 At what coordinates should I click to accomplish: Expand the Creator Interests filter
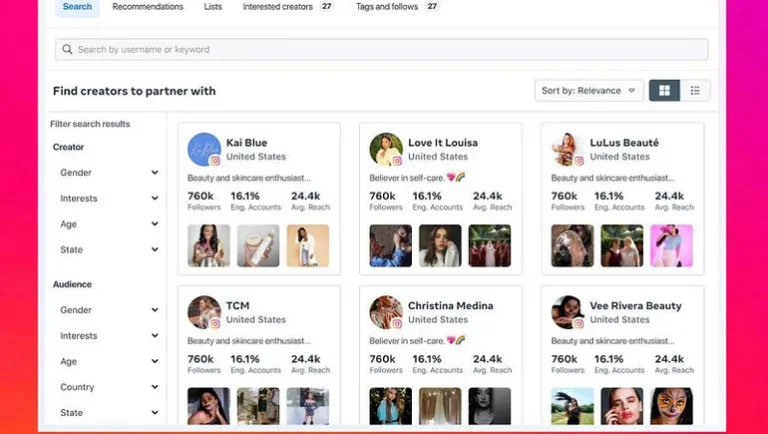click(108, 198)
